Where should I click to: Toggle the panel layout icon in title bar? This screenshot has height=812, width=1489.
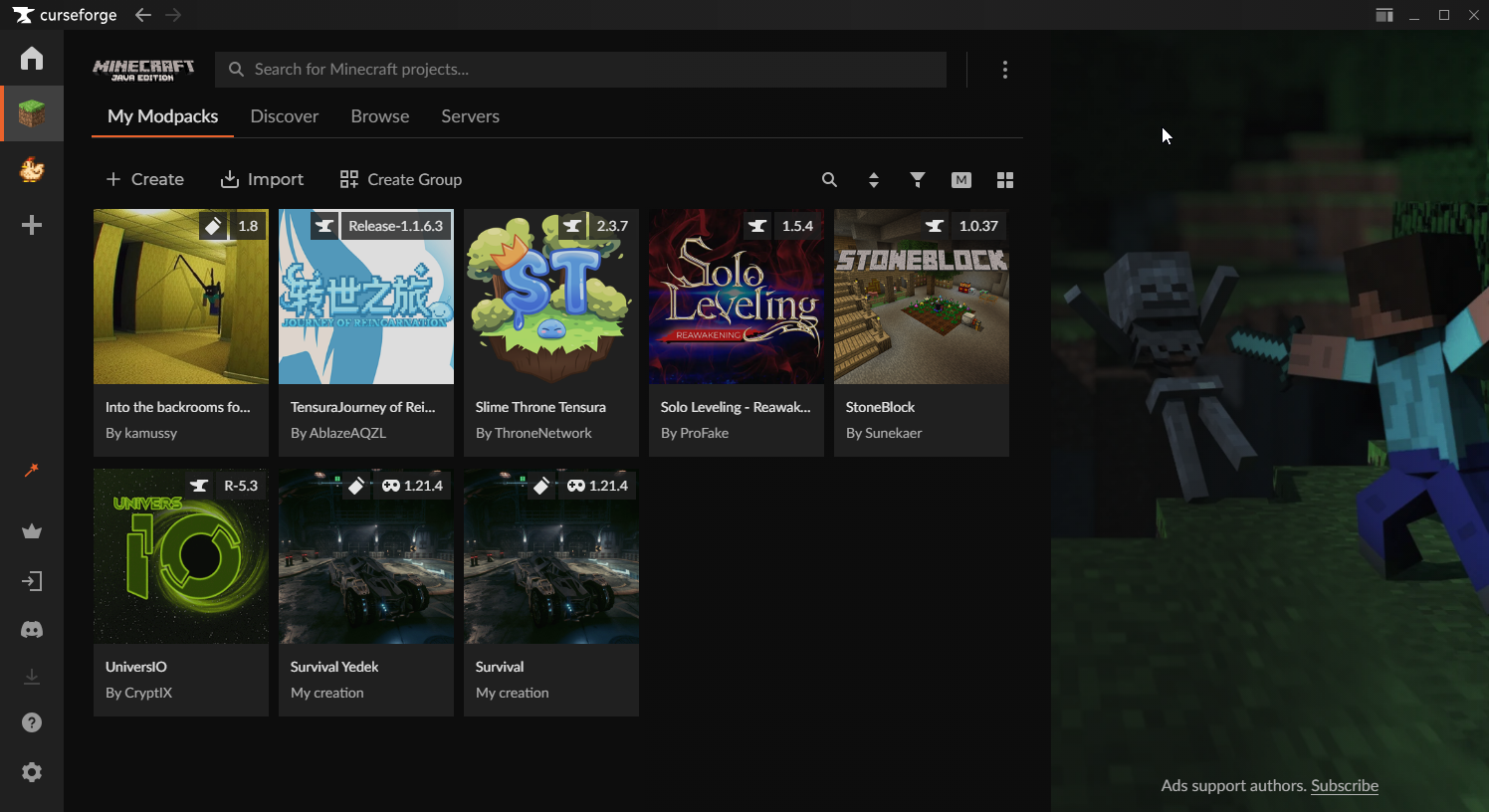click(1384, 15)
